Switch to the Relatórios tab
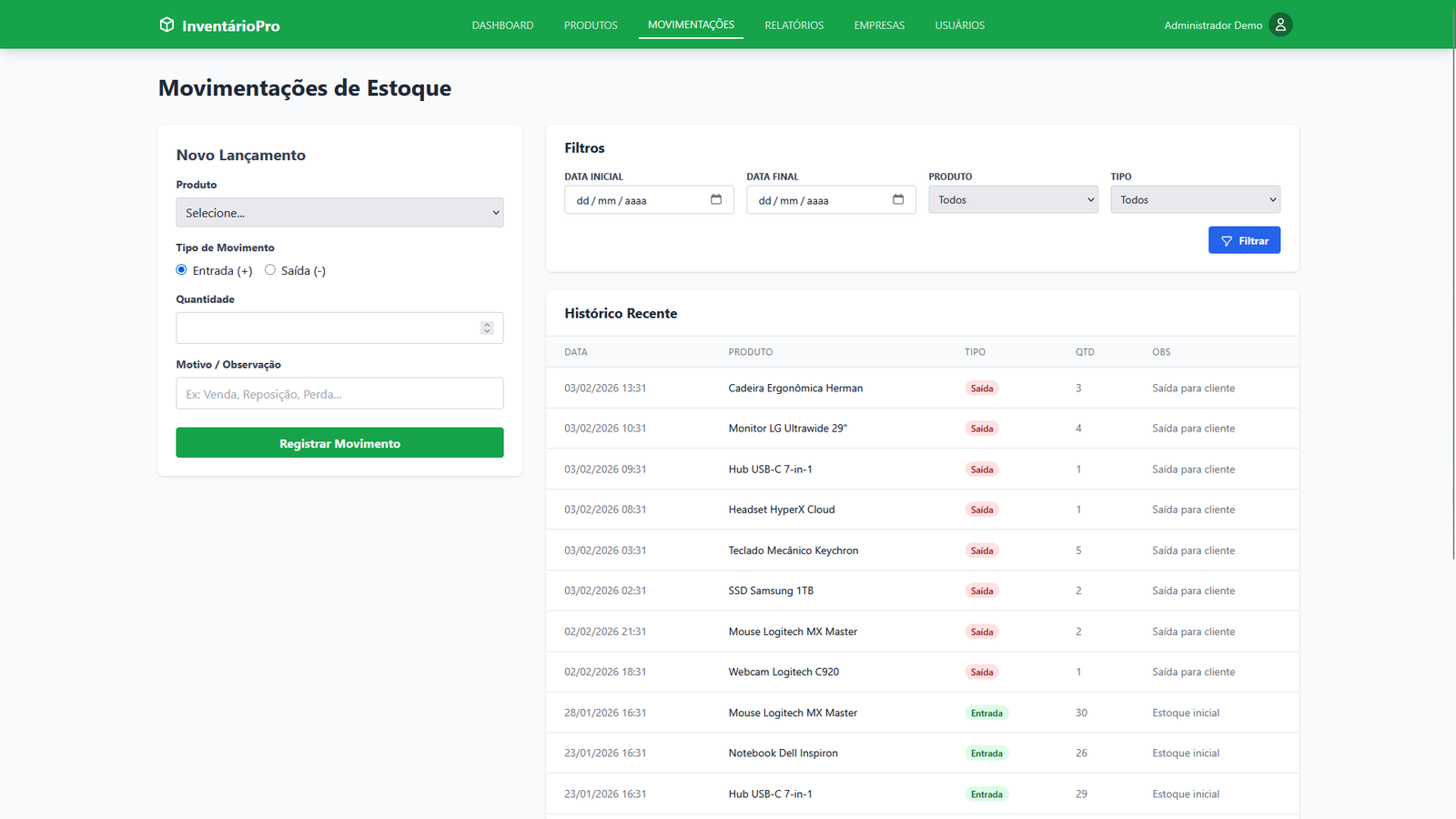This screenshot has width=1456, height=819. (794, 25)
